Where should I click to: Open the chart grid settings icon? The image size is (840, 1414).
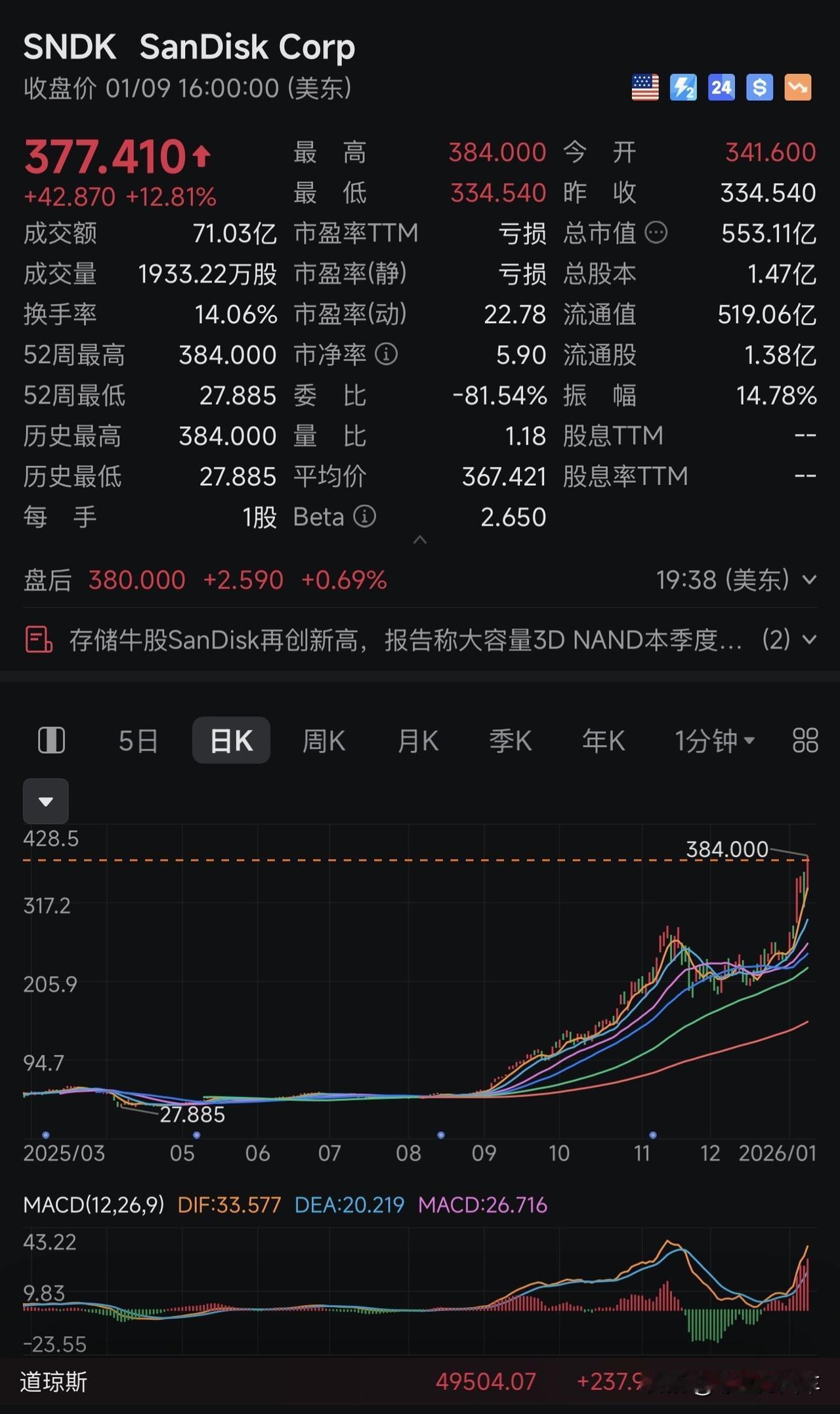point(805,740)
